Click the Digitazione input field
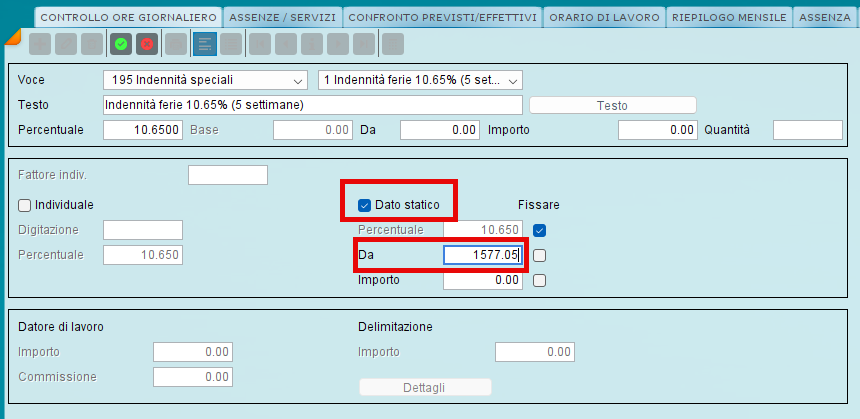This screenshot has width=860, height=419. tap(143, 230)
